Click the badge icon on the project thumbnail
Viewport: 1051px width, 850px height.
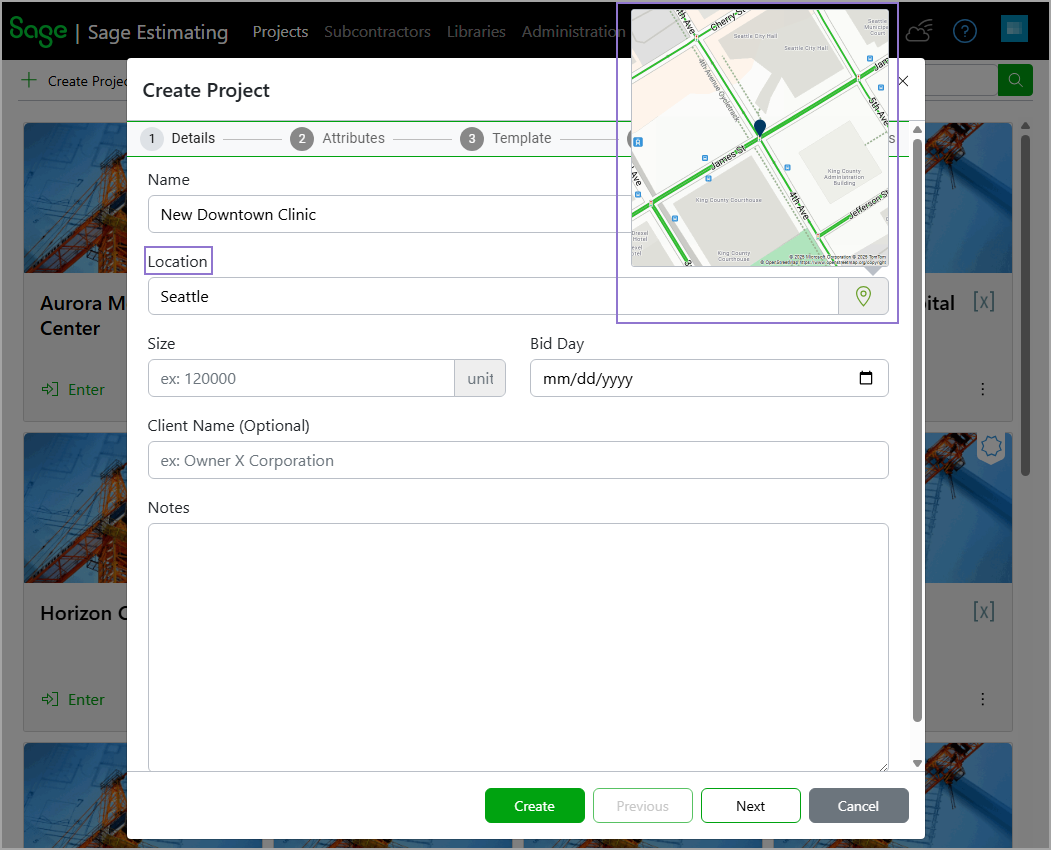[x=990, y=448]
